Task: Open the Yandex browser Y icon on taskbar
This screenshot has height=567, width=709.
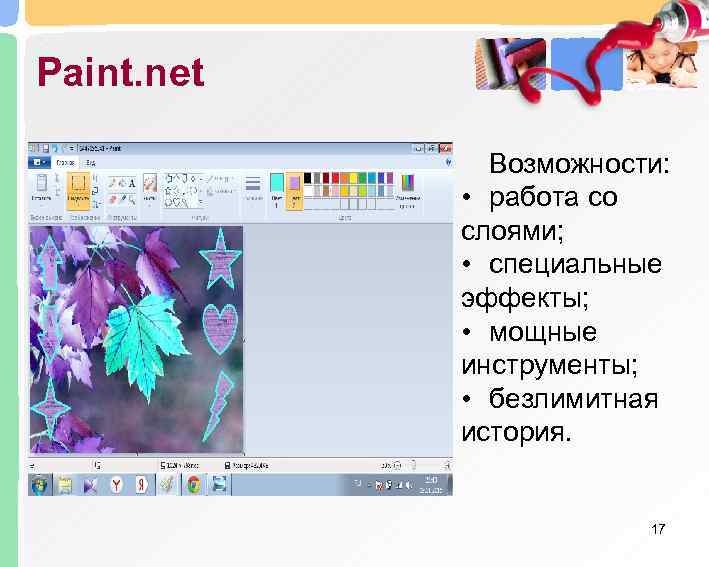Action: click(x=117, y=485)
